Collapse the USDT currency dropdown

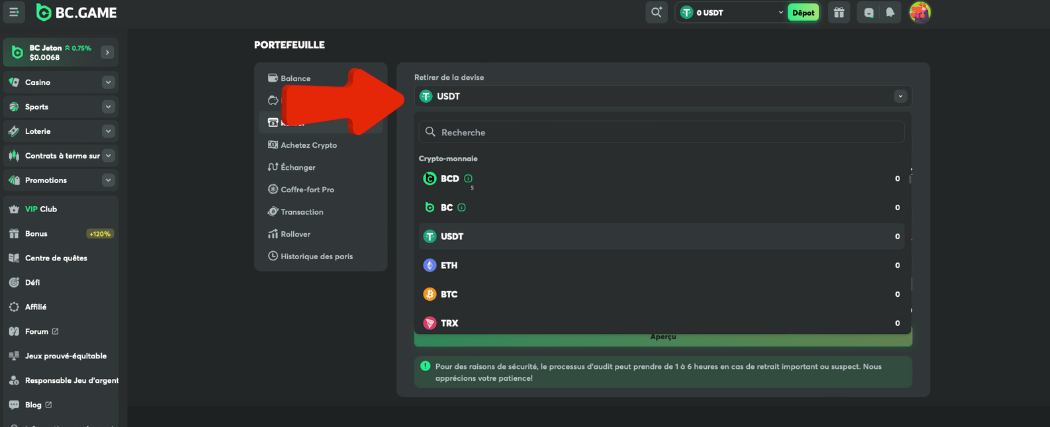point(901,97)
